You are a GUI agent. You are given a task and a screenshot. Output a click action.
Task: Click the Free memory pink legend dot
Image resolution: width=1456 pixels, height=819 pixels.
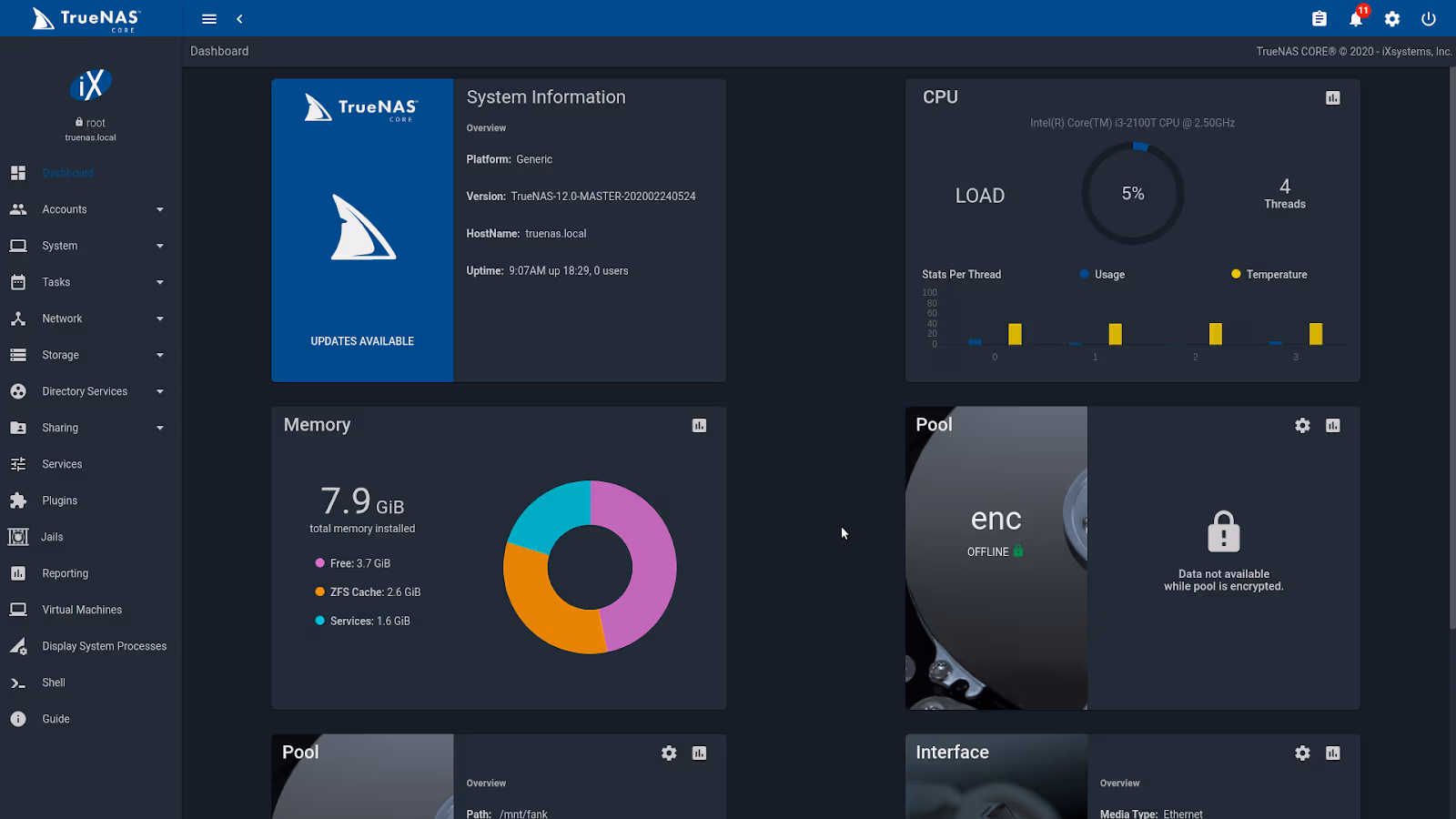coord(319,563)
